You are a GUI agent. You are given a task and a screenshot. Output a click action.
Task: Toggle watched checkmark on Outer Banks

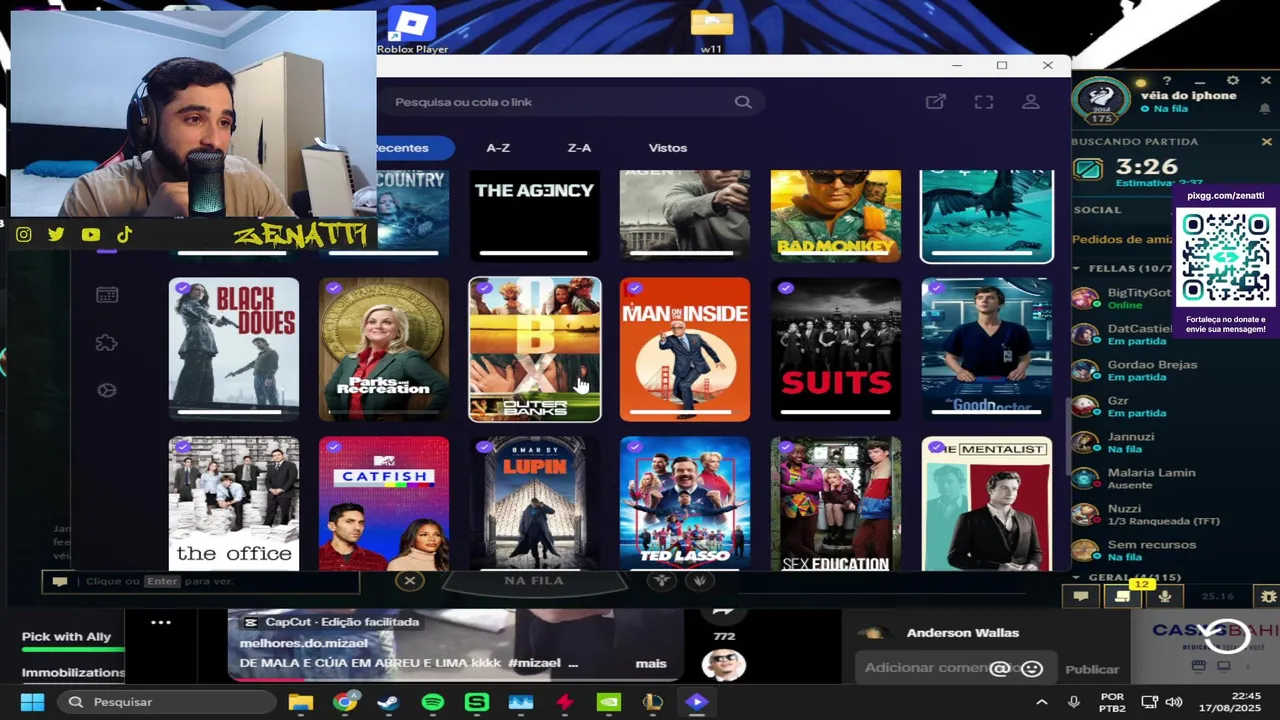coord(484,288)
